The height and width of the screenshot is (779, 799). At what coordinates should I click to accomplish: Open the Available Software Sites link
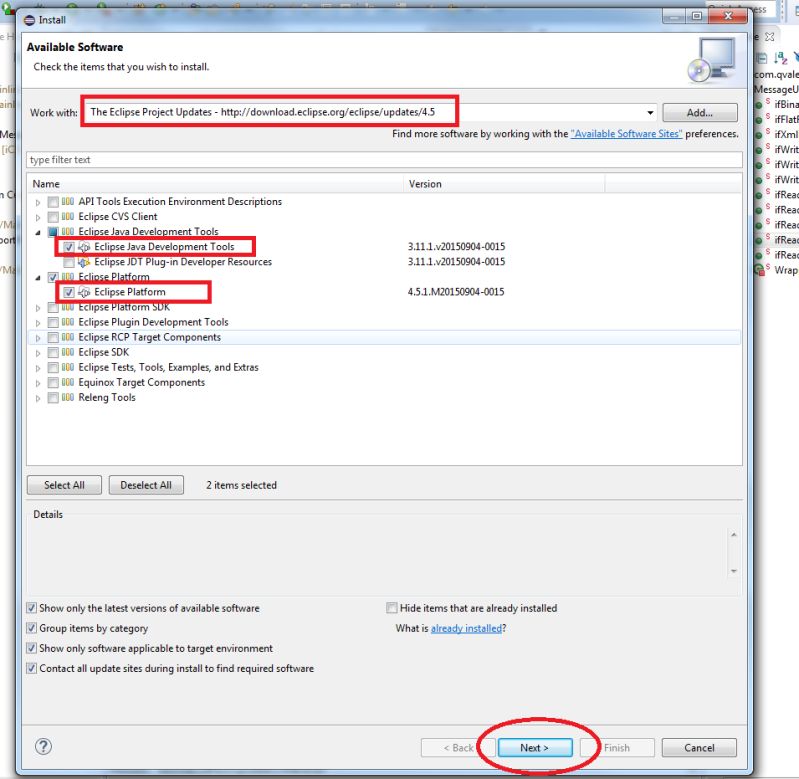[x=626, y=133]
